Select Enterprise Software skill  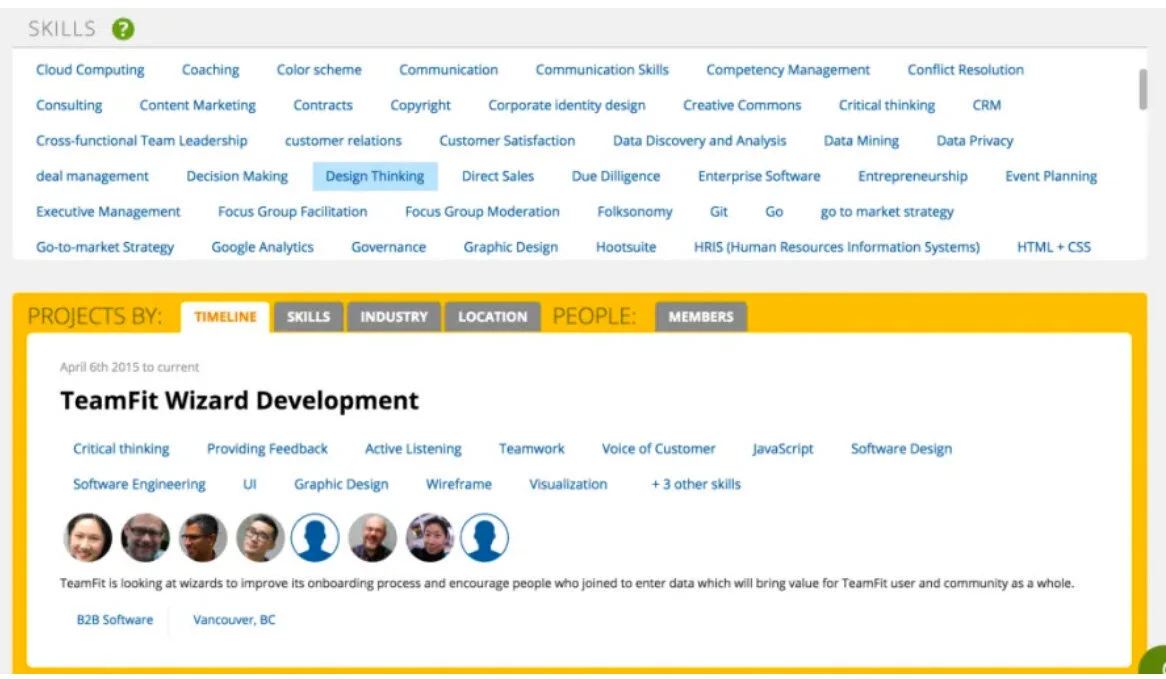click(759, 176)
